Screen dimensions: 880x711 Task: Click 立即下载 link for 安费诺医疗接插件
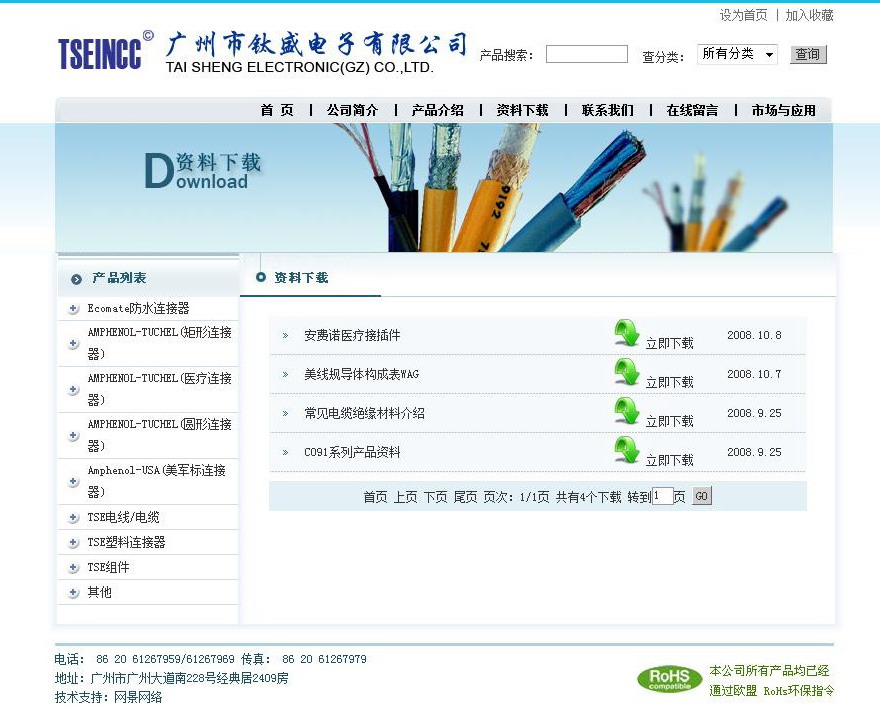670,343
